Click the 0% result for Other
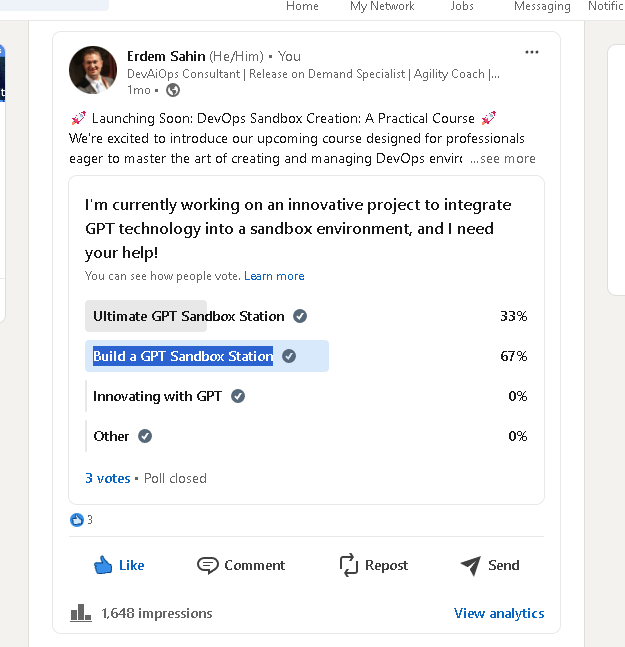Image resolution: width=625 pixels, height=647 pixels. tap(518, 436)
